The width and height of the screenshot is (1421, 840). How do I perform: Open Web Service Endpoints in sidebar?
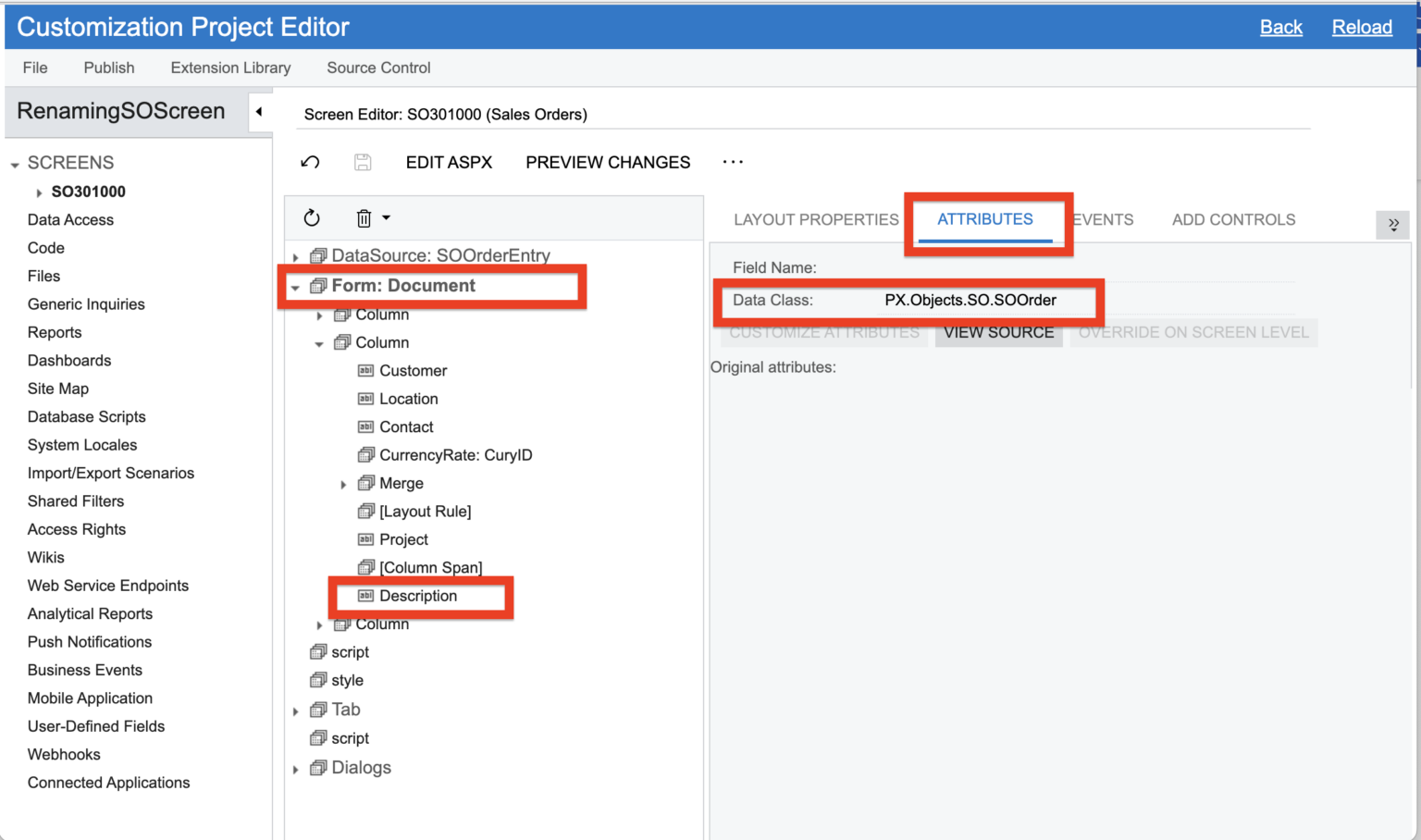108,586
